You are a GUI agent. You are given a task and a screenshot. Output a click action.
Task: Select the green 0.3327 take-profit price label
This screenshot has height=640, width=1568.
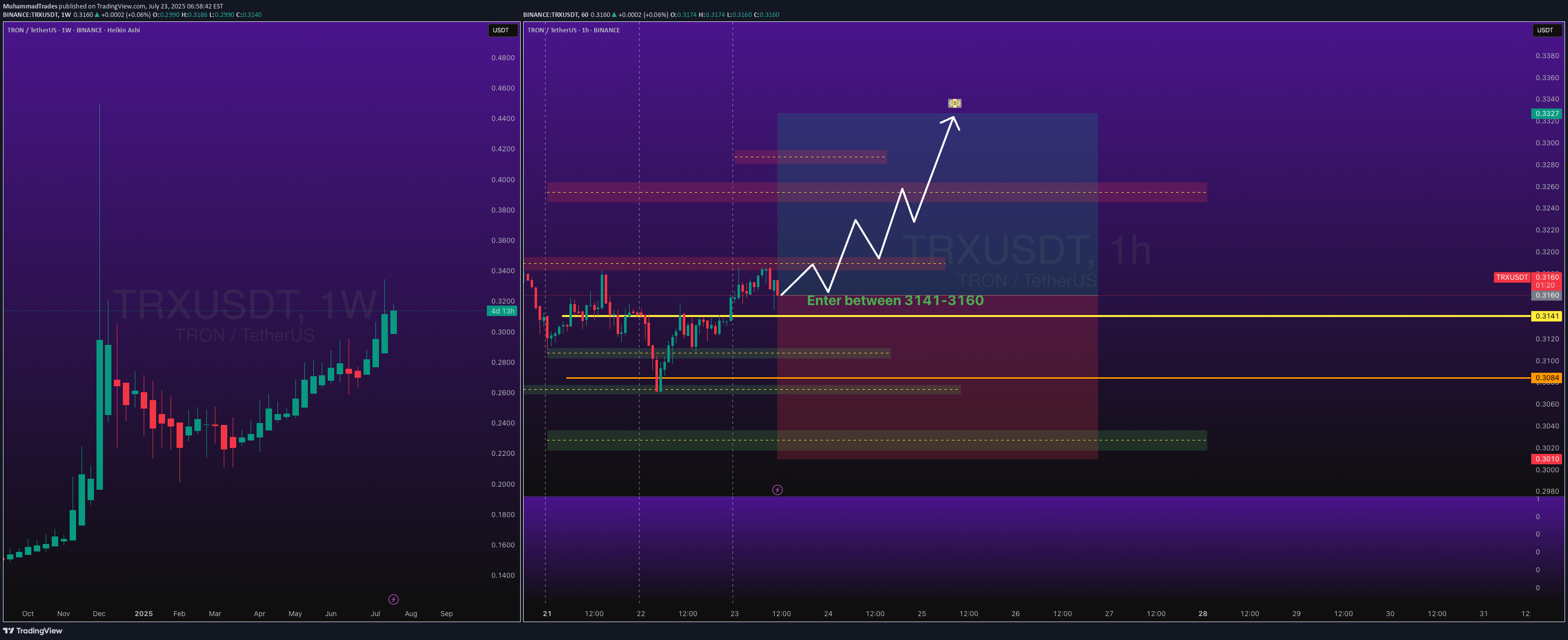pyautogui.click(x=1546, y=113)
